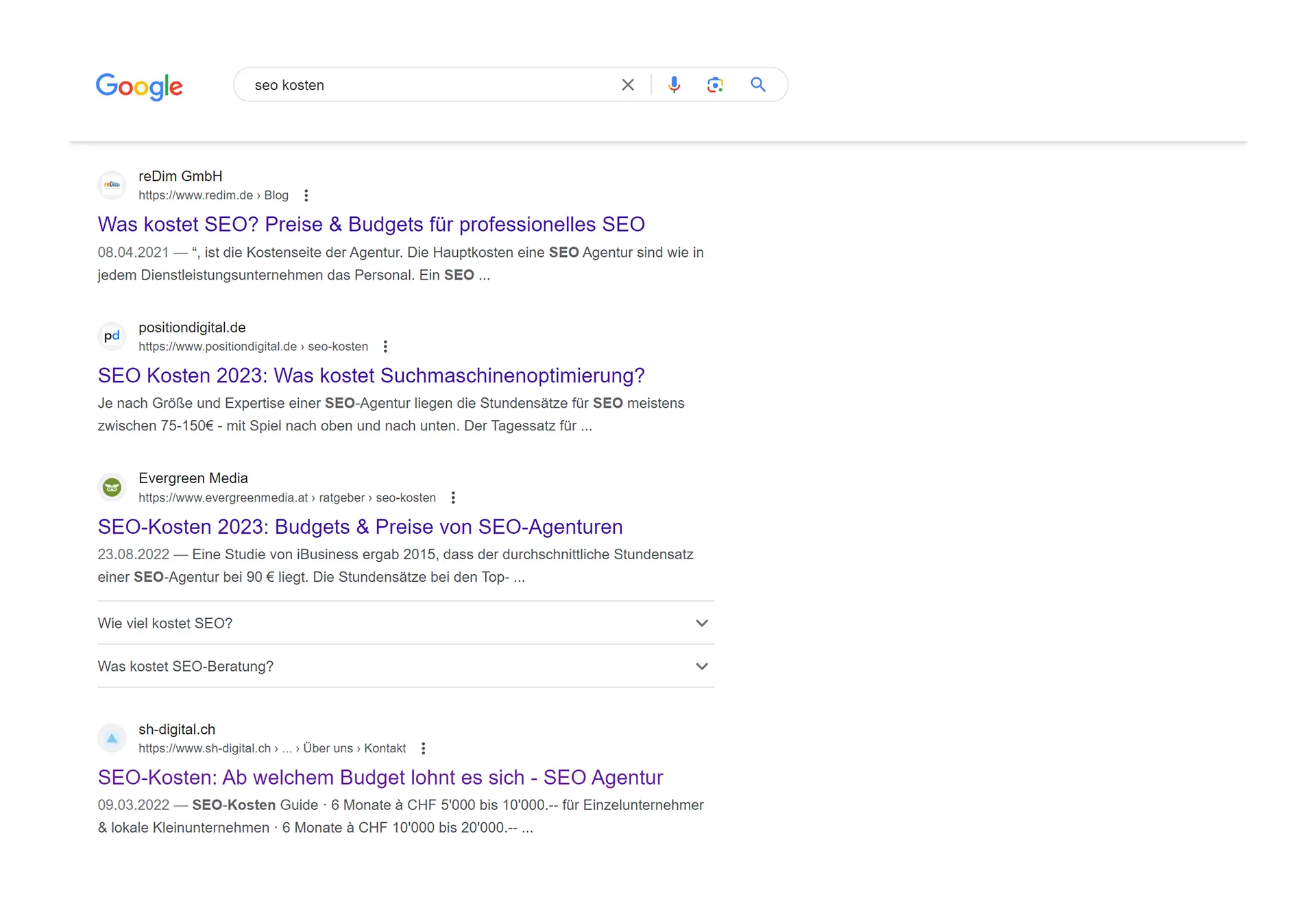Screen dimensions: 1316x923
Task: Open Google Lens image search icon
Action: tap(716, 85)
